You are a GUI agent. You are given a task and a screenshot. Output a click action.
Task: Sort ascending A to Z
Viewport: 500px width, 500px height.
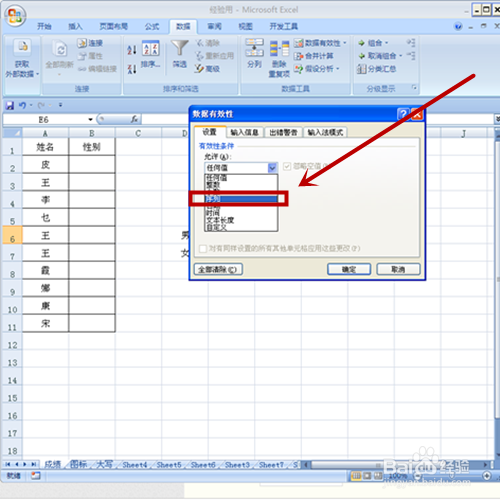point(132,50)
